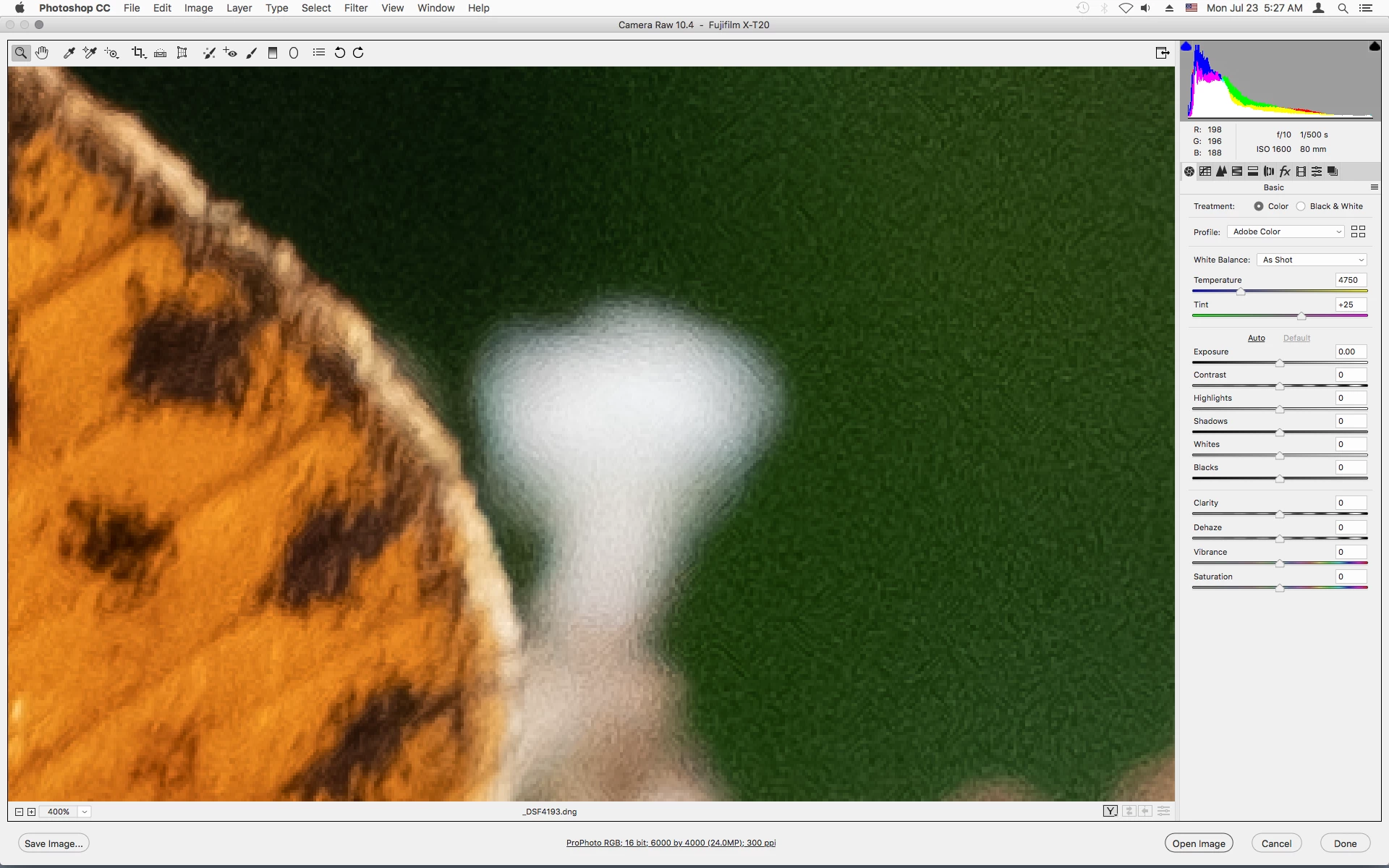Select Black & White treatment

tap(1301, 206)
